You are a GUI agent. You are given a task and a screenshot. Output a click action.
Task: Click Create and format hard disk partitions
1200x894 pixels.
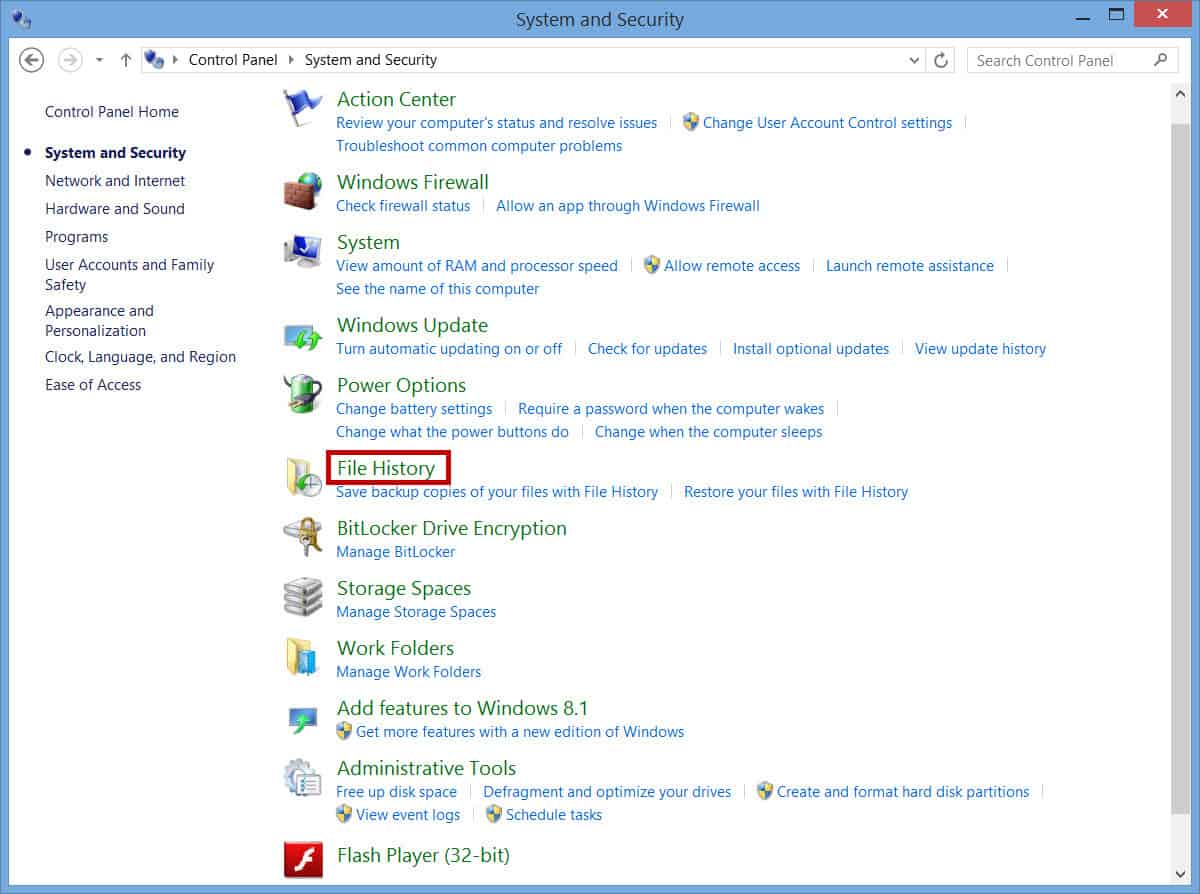click(903, 792)
